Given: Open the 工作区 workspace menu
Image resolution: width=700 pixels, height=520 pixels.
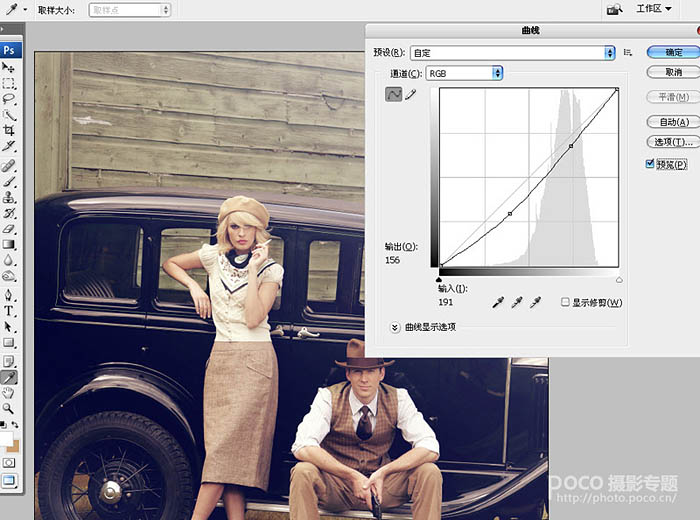Looking at the screenshot, I should coord(653,9).
